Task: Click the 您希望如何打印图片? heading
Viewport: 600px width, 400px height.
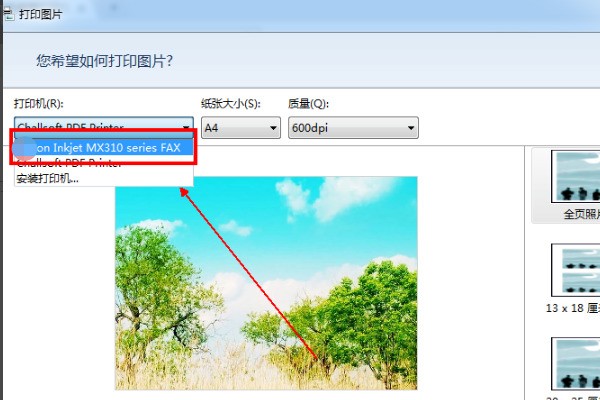Action: [x=104, y=61]
